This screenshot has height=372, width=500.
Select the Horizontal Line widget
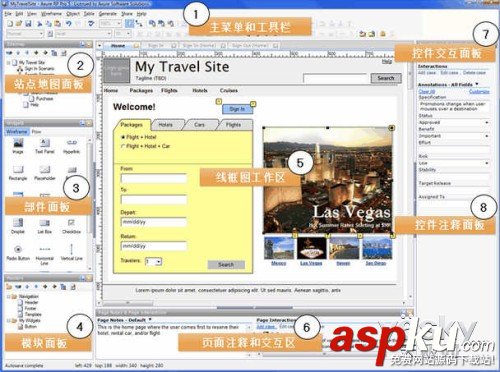tap(44, 255)
